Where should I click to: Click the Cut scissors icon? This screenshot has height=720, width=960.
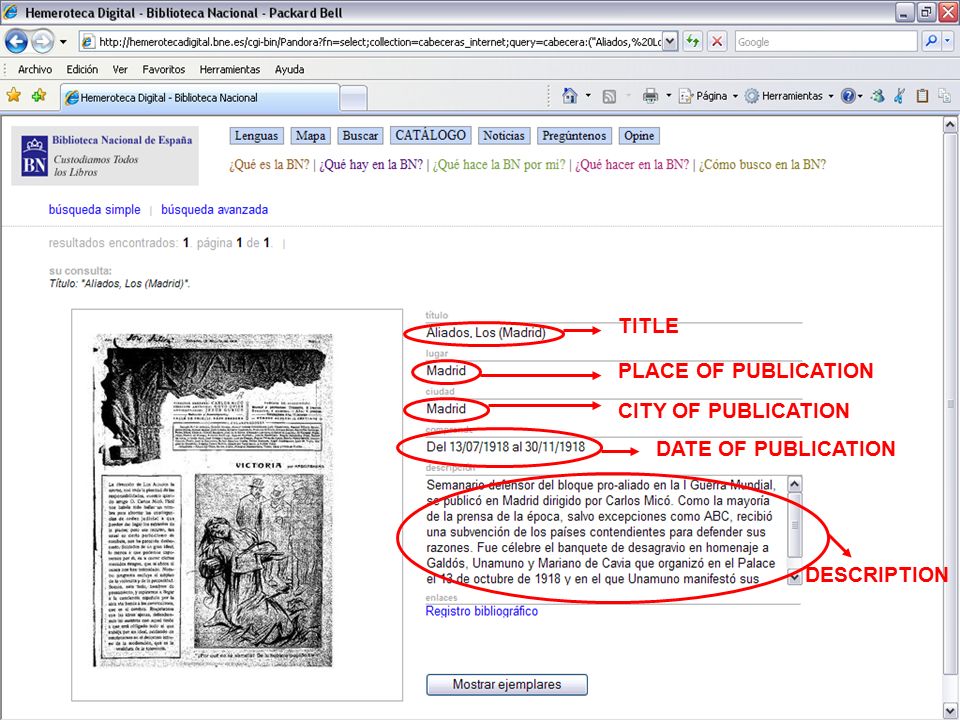899,96
